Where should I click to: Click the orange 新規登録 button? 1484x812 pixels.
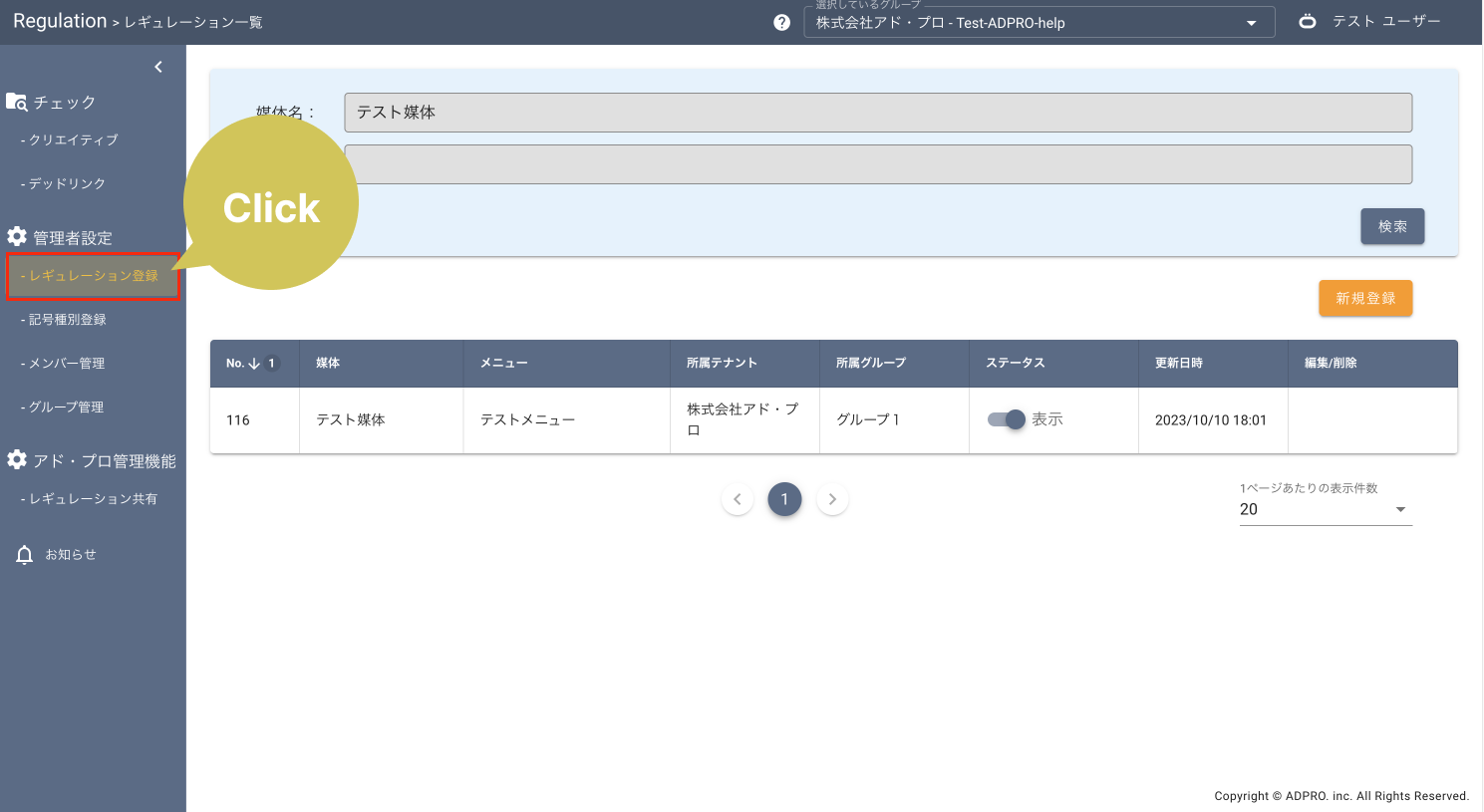click(1365, 298)
